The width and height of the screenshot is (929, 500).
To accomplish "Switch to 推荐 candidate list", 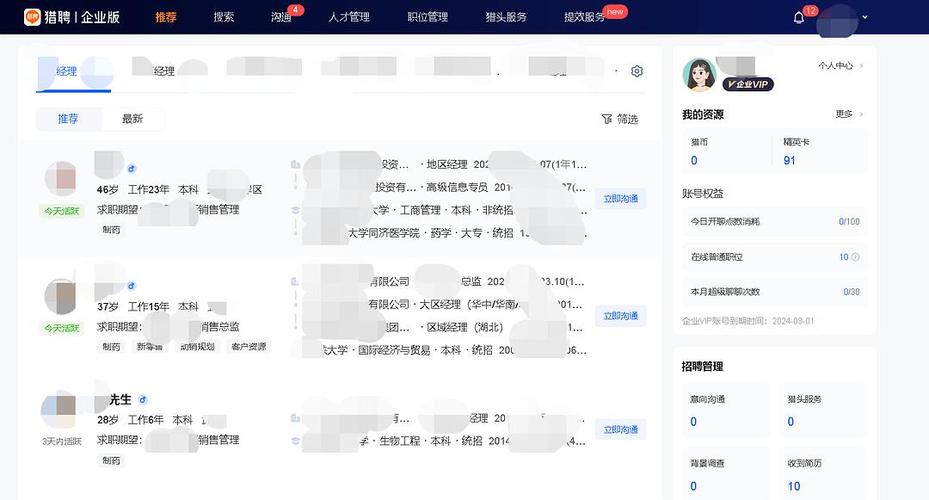I will point(68,119).
